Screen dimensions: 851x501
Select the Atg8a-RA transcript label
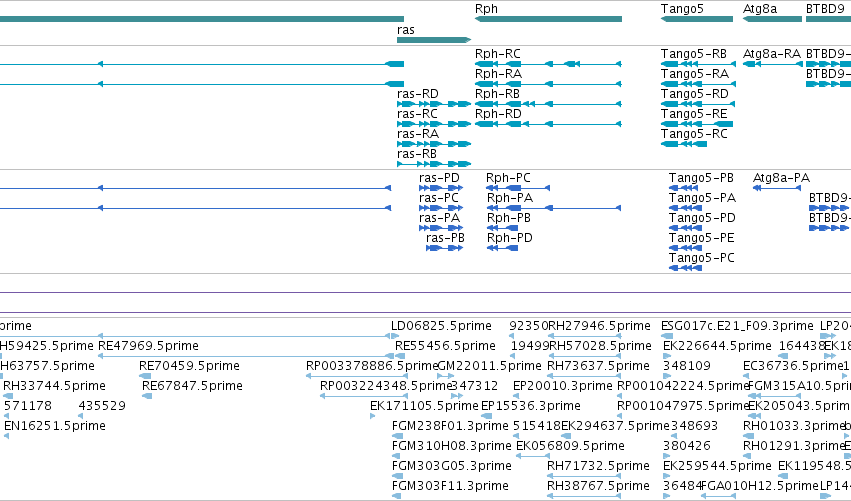pos(772,54)
